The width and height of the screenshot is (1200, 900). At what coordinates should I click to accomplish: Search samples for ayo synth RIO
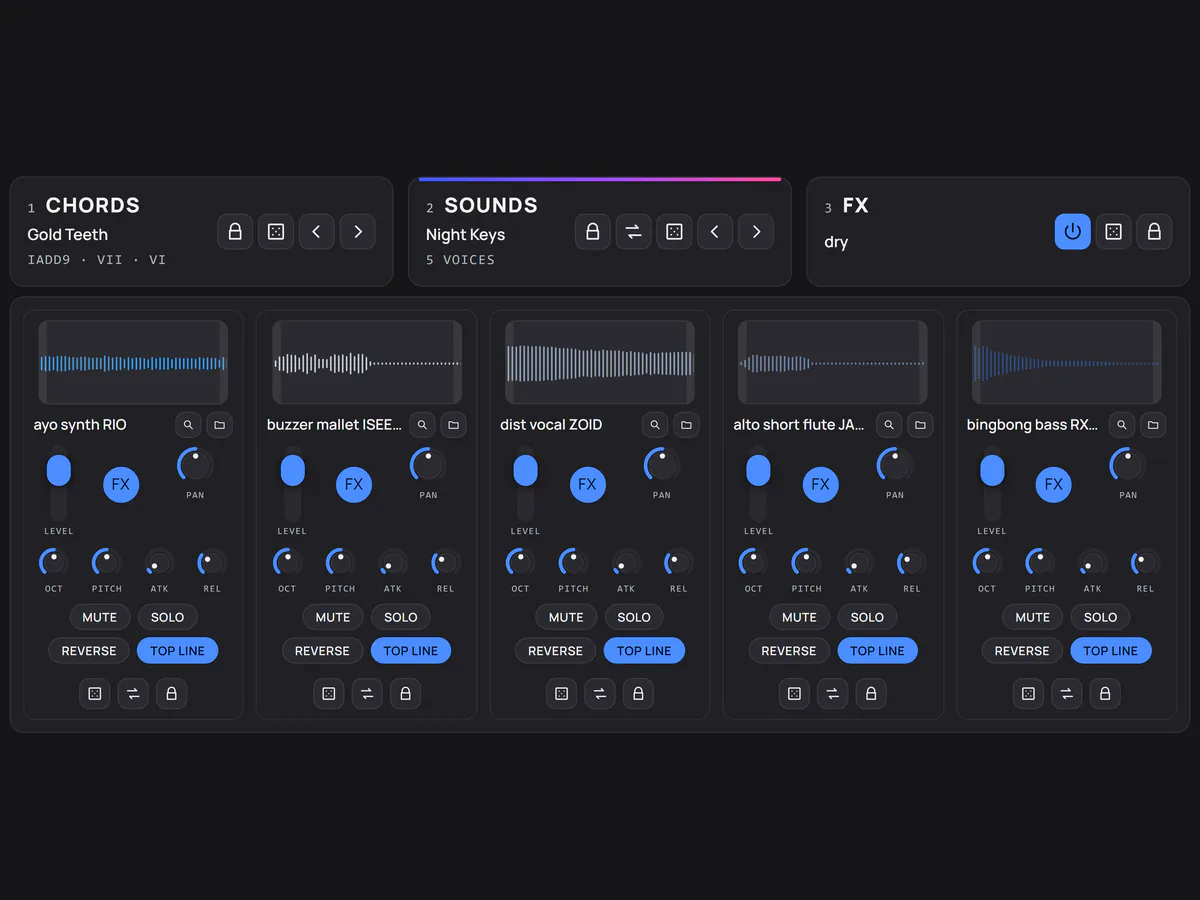(x=188, y=425)
